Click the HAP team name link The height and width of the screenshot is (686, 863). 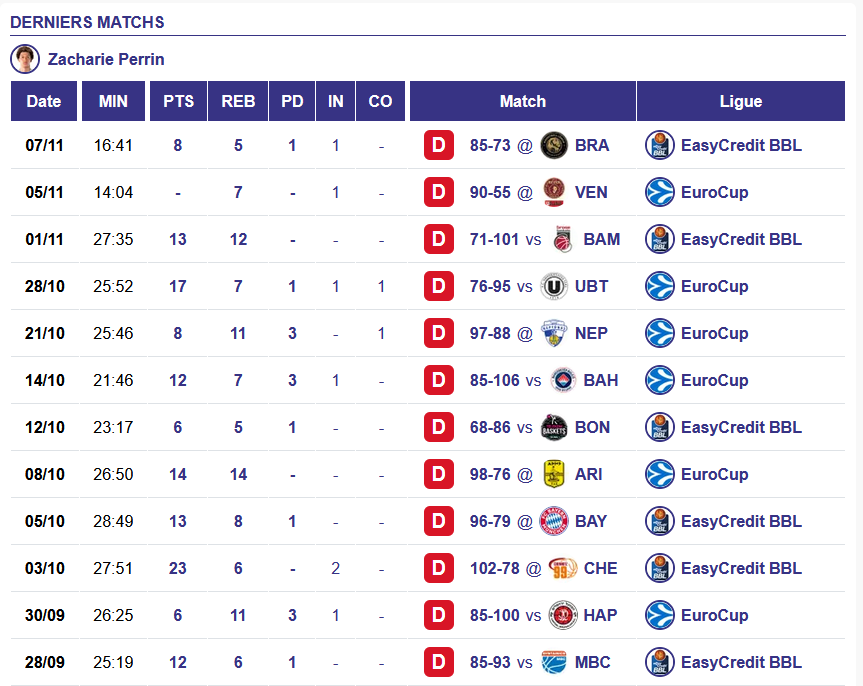[600, 615]
